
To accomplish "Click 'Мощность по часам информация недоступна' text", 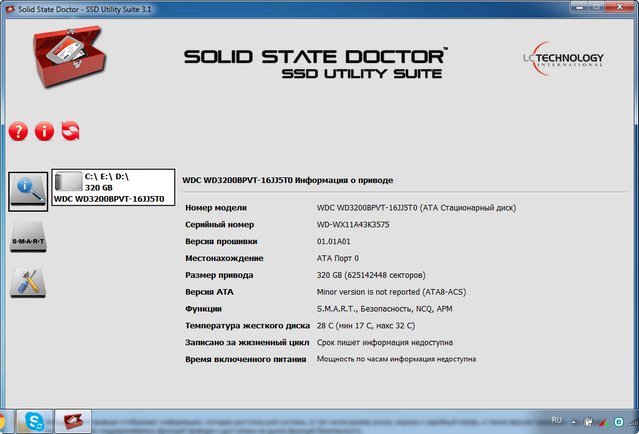I will coord(396,359).
